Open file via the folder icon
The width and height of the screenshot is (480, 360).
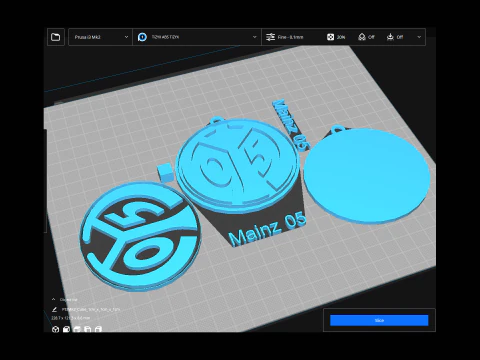point(56,37)
